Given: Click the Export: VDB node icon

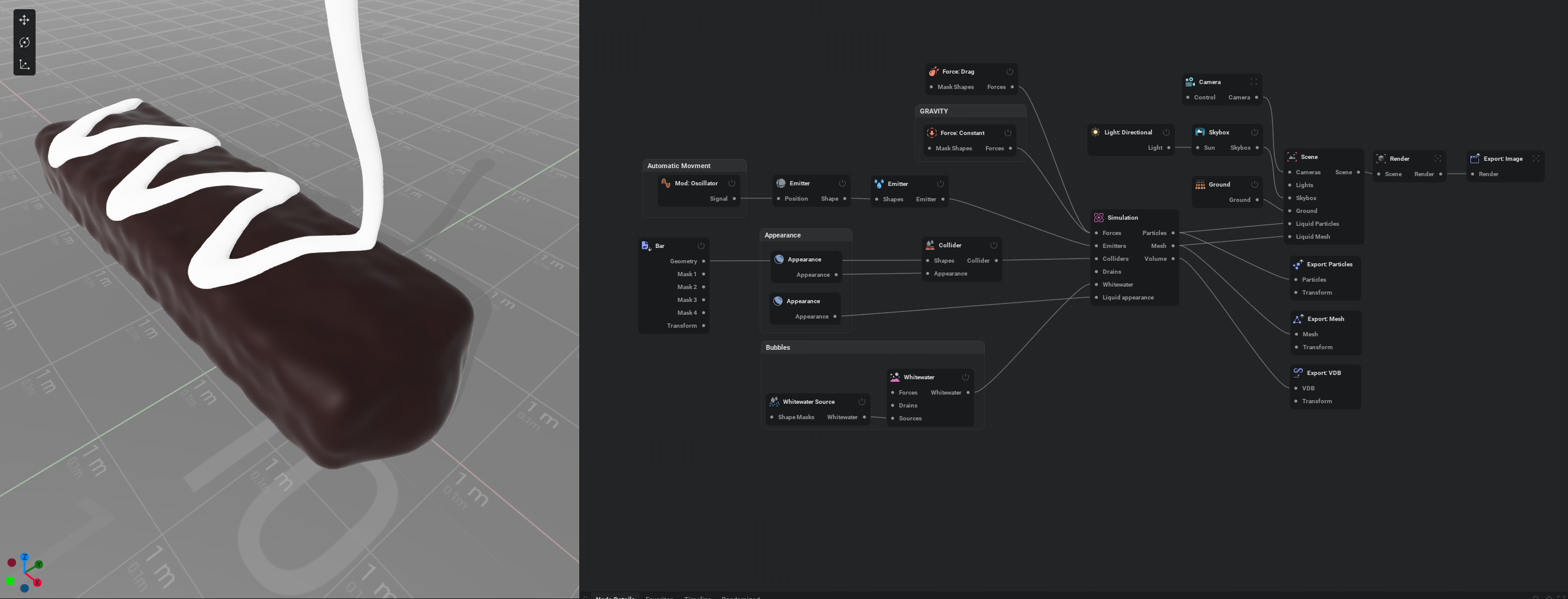Looking at the screenshot, I should (x=1298, y=373).
